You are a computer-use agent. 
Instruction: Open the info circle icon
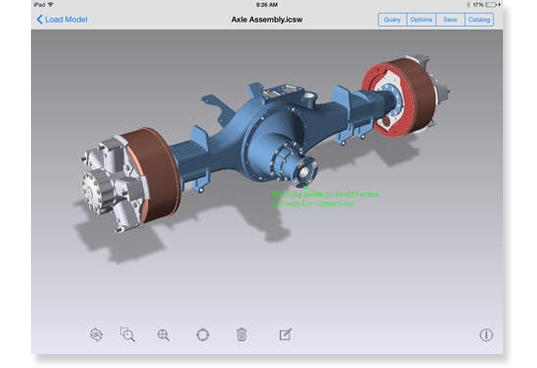(x=486, y=335)
